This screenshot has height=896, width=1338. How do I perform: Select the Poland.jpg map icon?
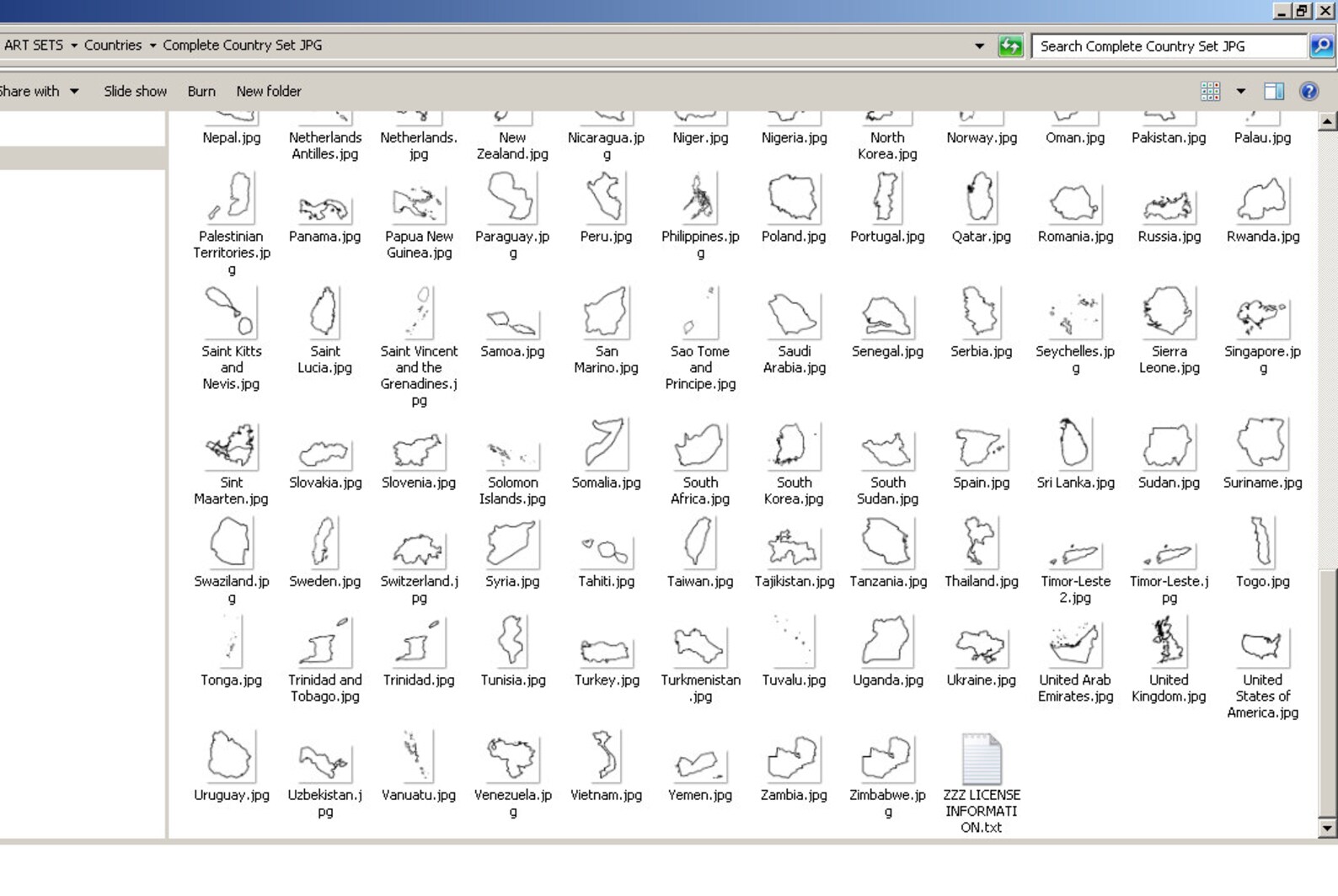(793, 198)
